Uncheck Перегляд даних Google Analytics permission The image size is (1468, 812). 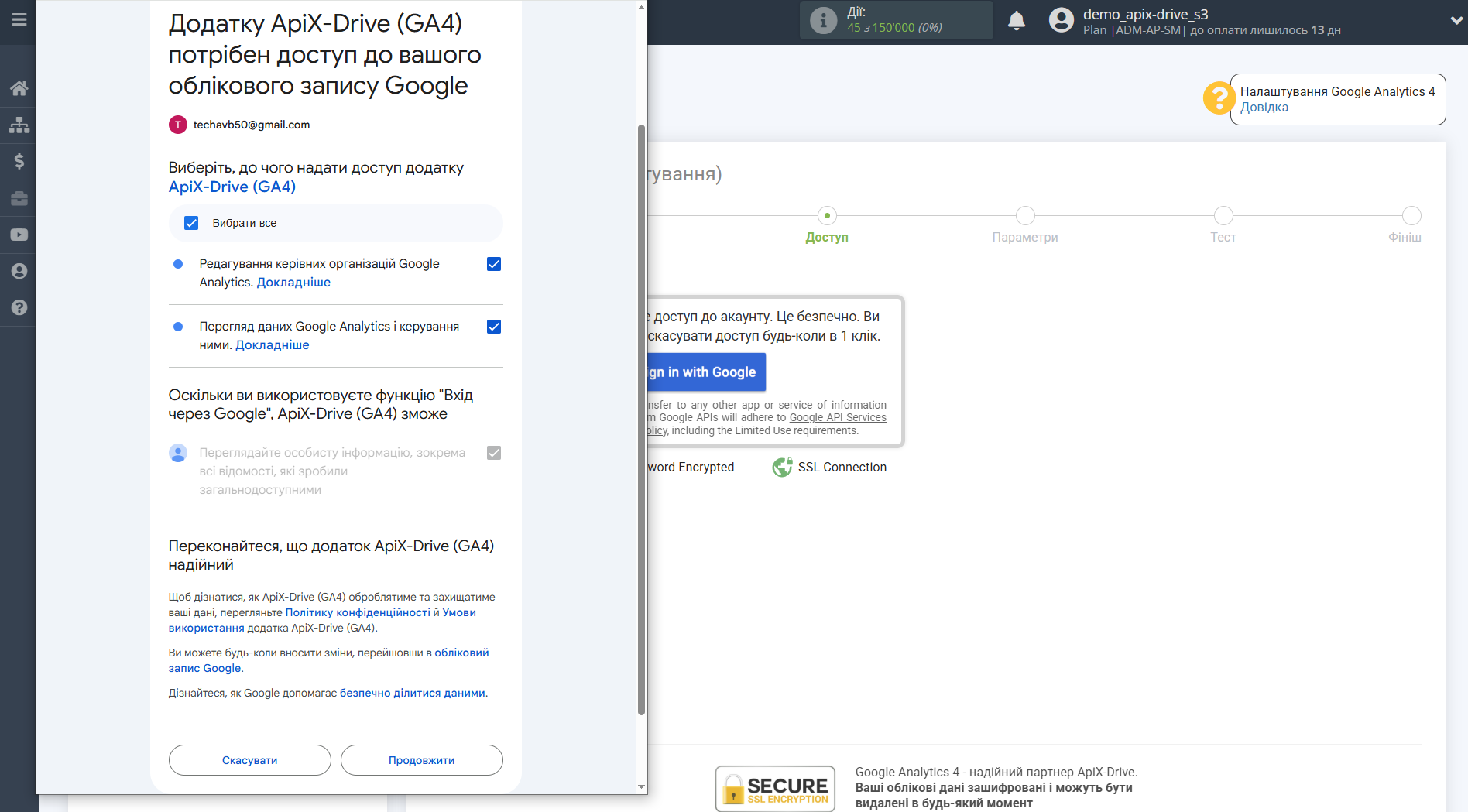(x=494, y=327)
